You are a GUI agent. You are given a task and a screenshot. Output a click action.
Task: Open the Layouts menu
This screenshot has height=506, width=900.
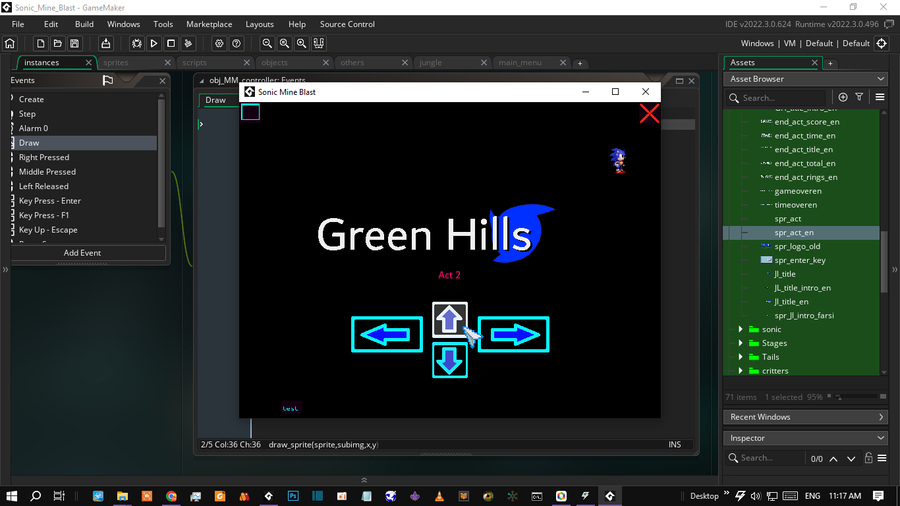point(259,24)
